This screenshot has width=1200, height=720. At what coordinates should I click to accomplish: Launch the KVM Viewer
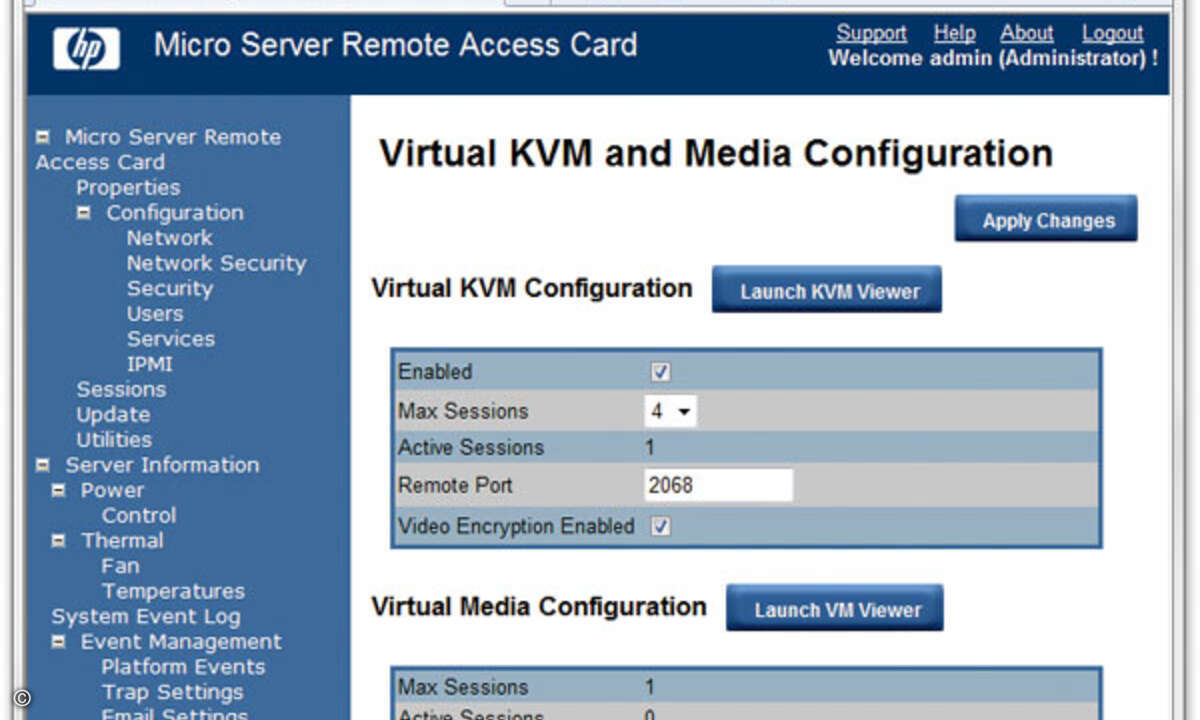[x=827, y=290]
